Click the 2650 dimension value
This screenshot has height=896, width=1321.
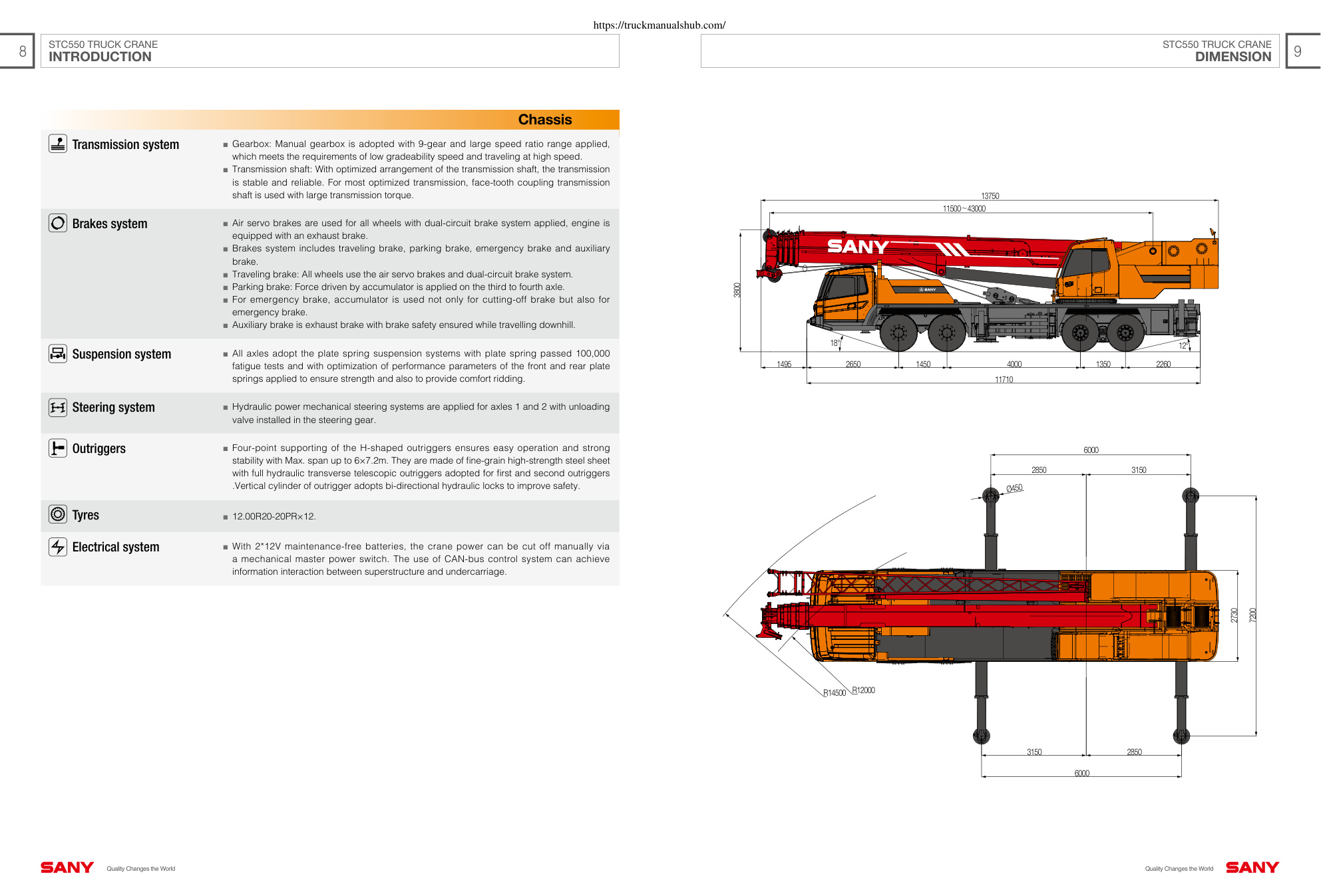pyautogui.click(x=853, y=365)
